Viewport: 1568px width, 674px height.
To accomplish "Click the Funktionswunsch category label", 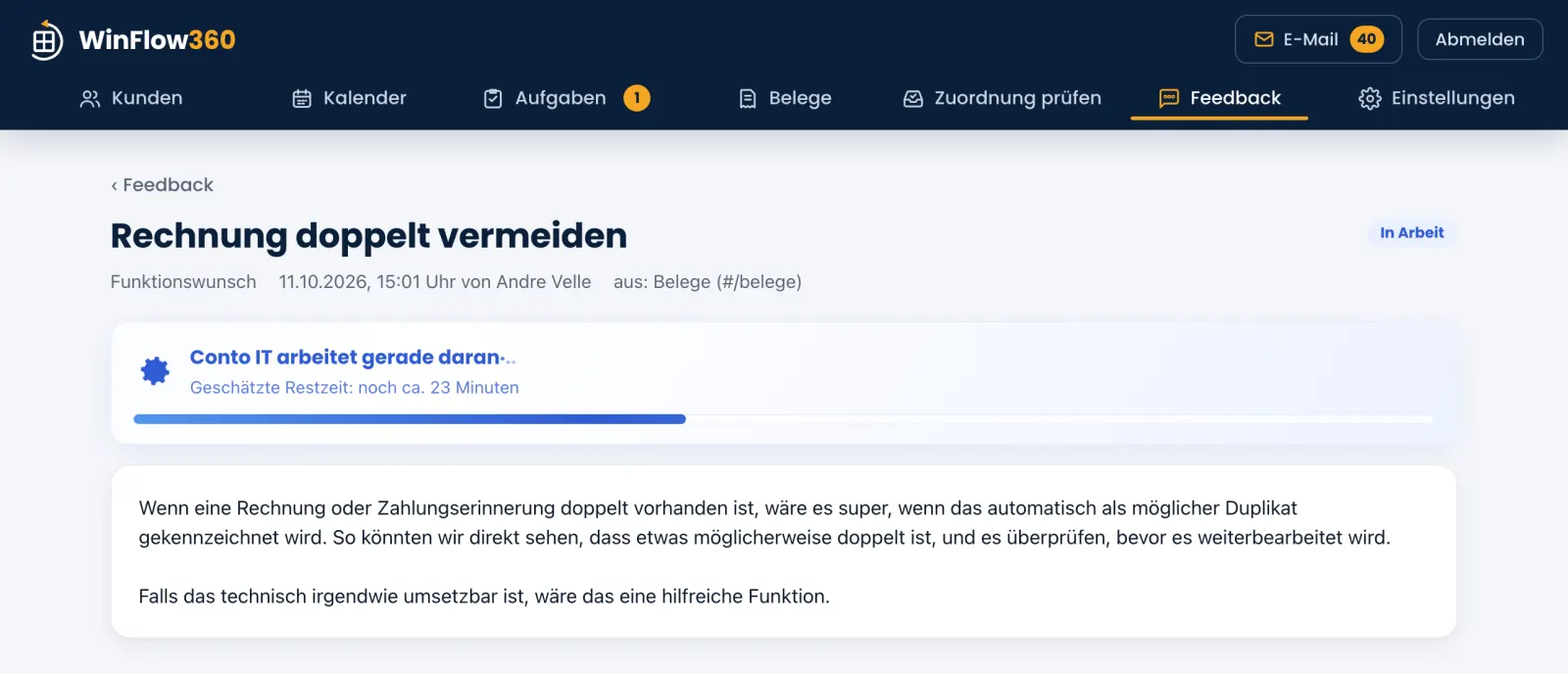I will 183,282.
